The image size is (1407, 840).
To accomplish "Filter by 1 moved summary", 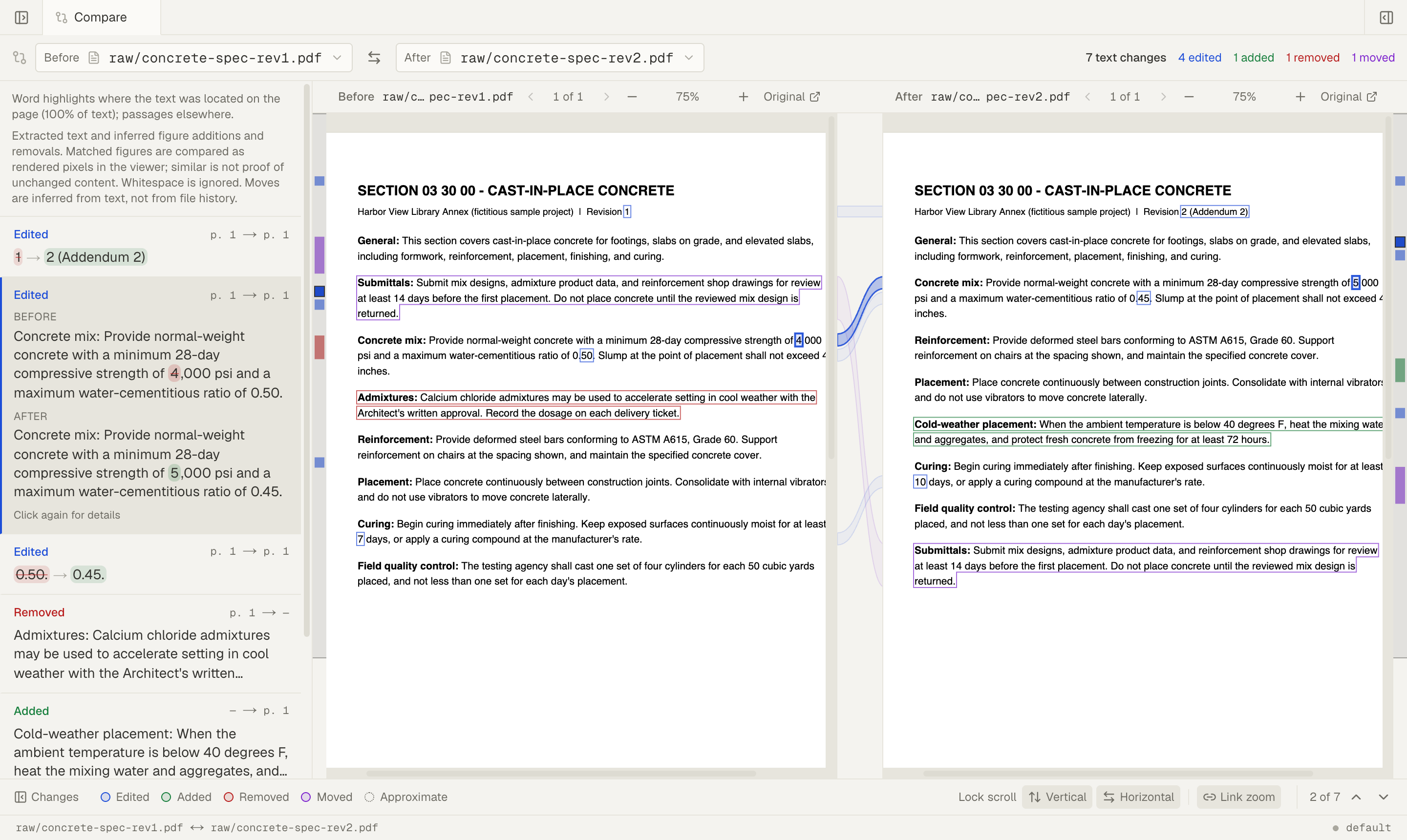I will (x=1372, y=57).
